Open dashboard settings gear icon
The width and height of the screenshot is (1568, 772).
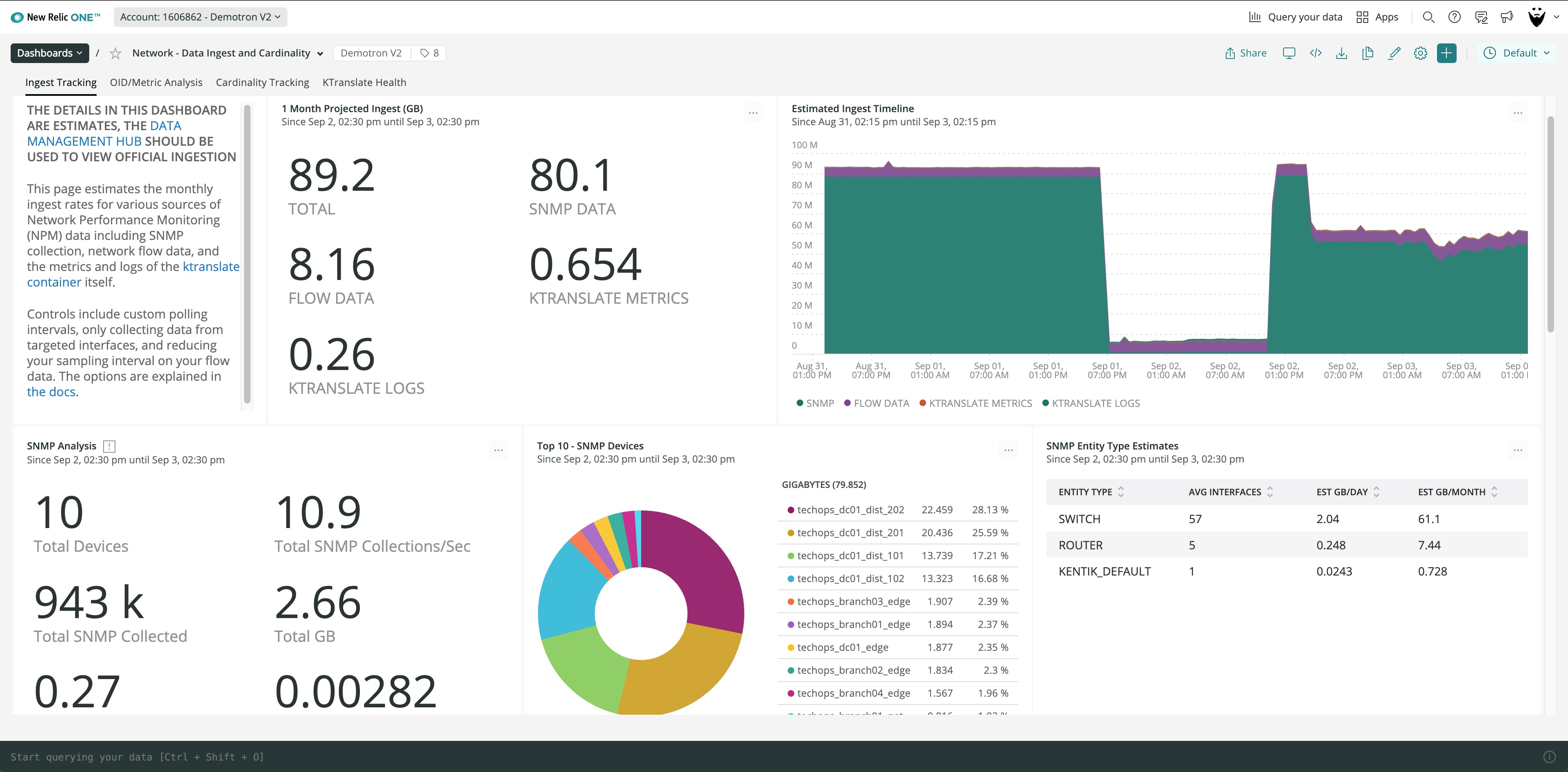1420,53
